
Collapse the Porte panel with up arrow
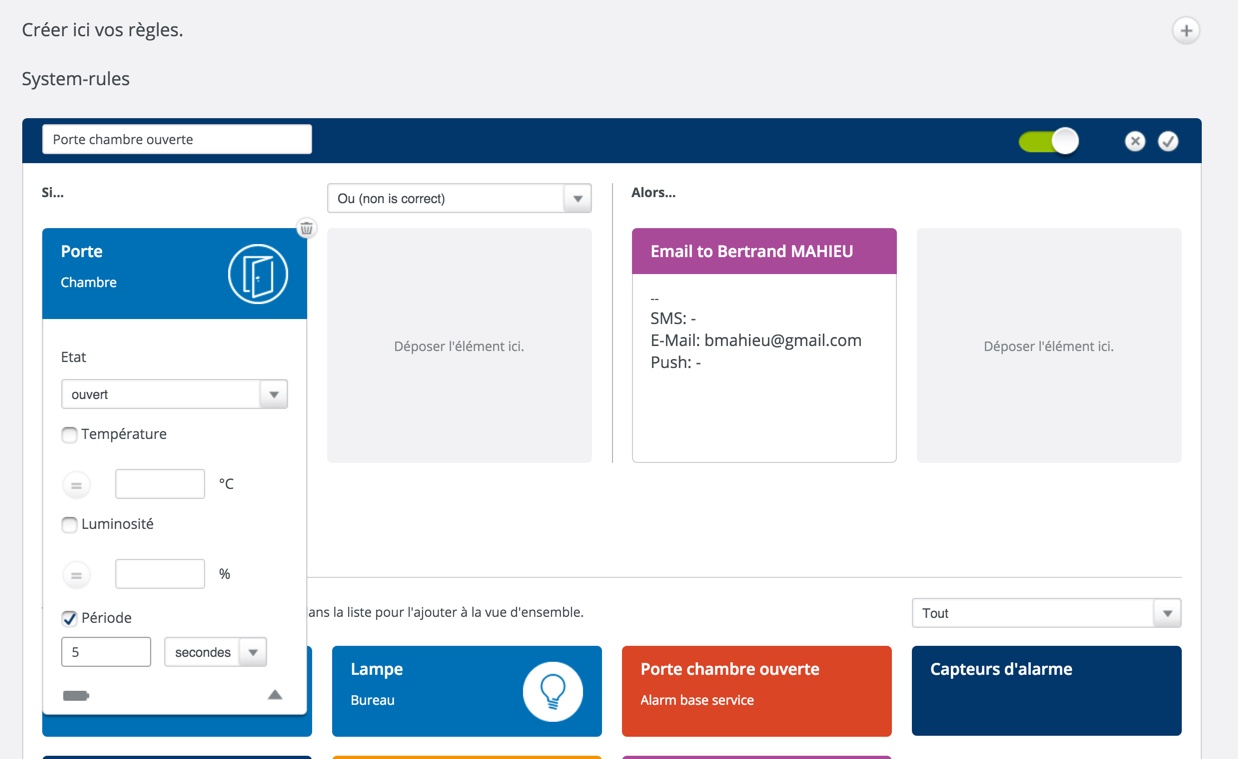click(x=275, y=695)
